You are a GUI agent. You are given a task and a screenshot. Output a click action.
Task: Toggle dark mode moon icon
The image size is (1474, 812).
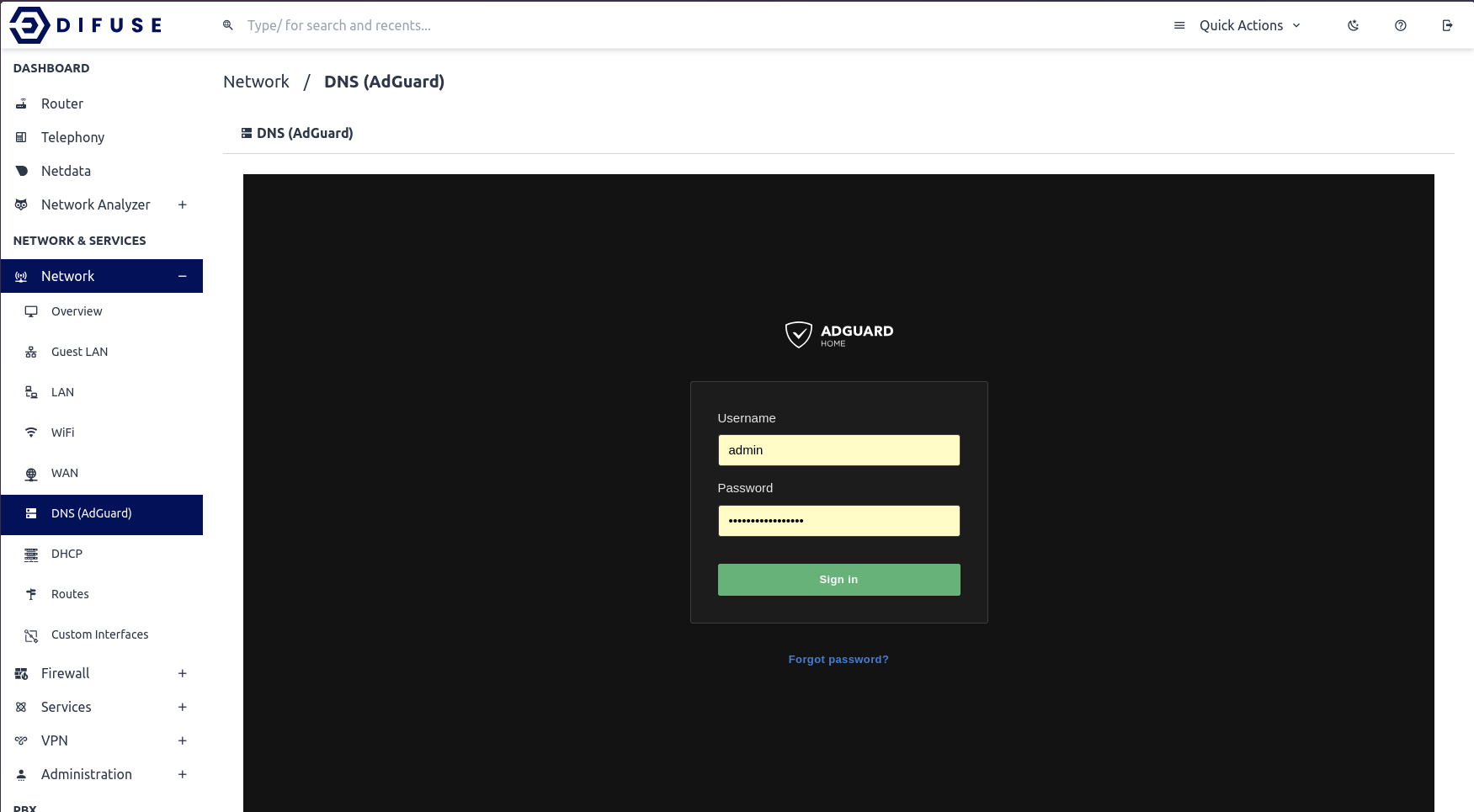(1354, 25)
